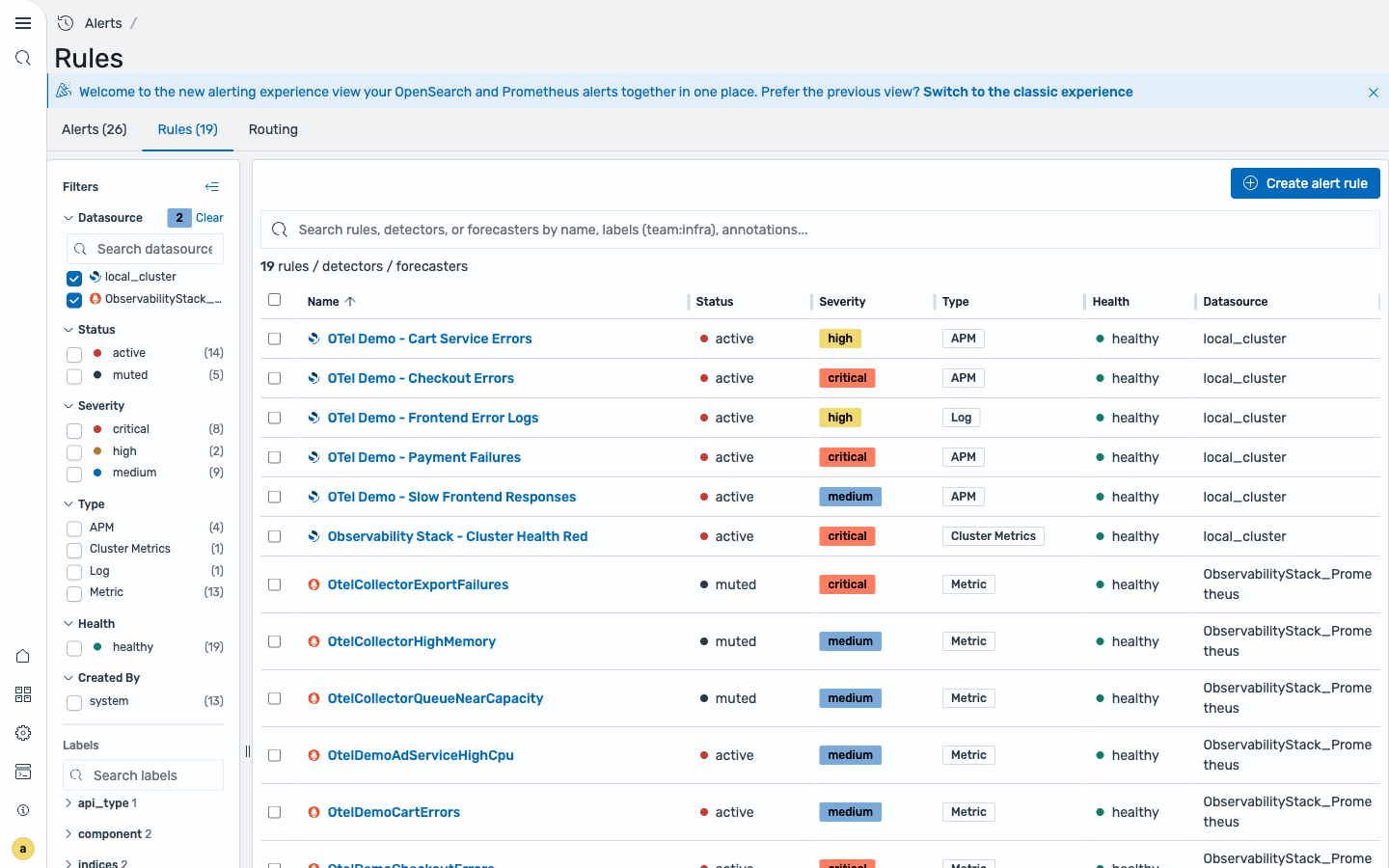Open the info help icon in sidebar
Image resolution: width=1389 pixels, height=868 pixels.
23,810
